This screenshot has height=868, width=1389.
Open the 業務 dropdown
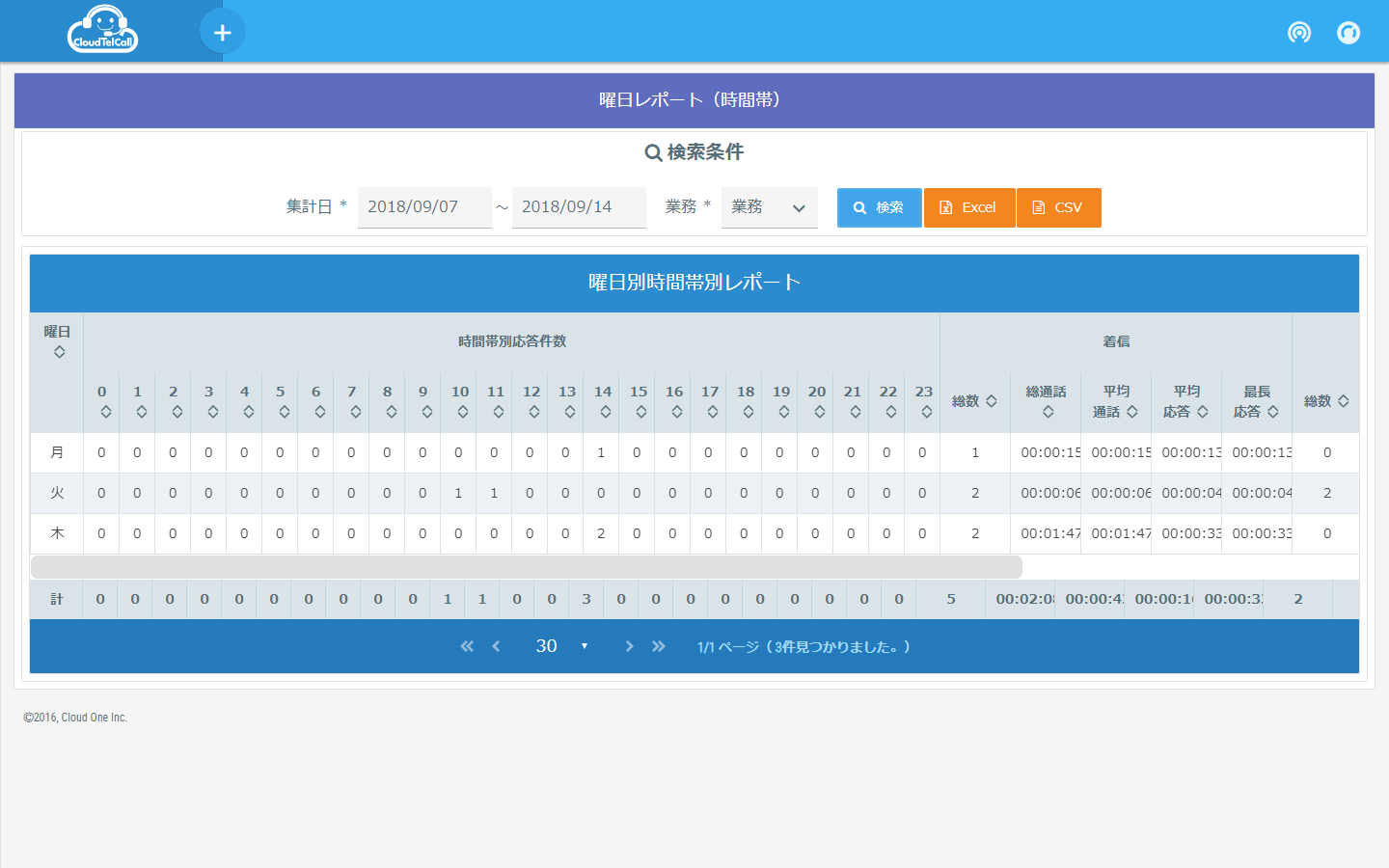pyautogui.click(x=770, y=207)
